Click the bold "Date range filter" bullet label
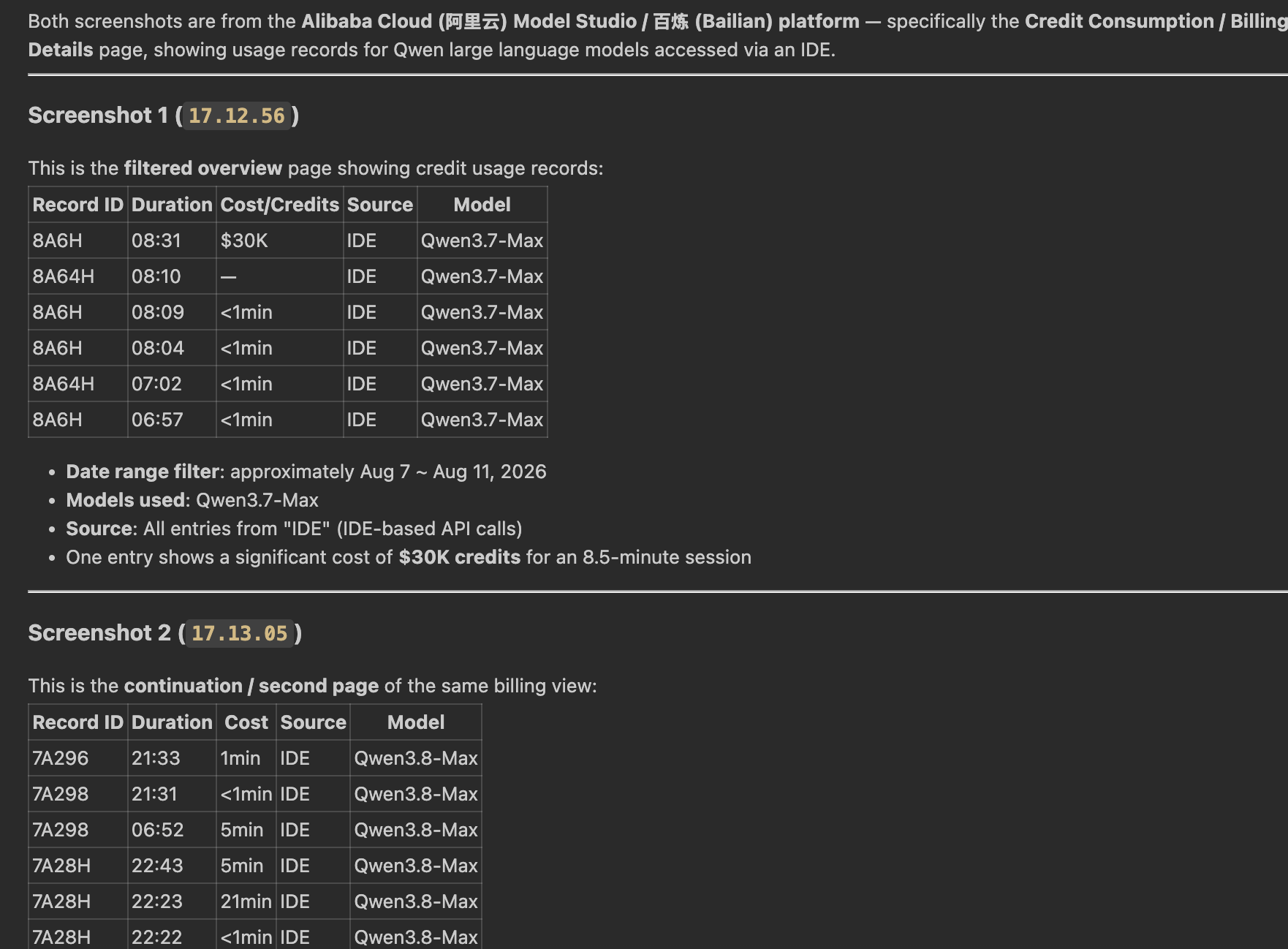The width and height of the screenshot is (1288, 949). pos(143,472)
